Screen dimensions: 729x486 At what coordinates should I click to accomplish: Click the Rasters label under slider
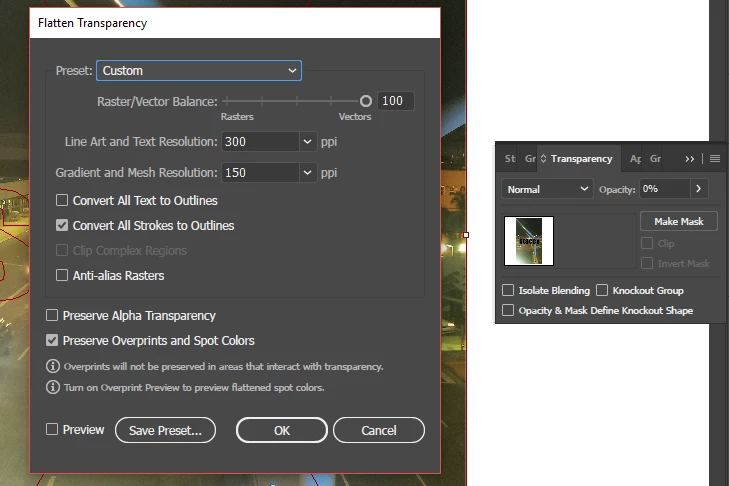click(x=237, y=117)
